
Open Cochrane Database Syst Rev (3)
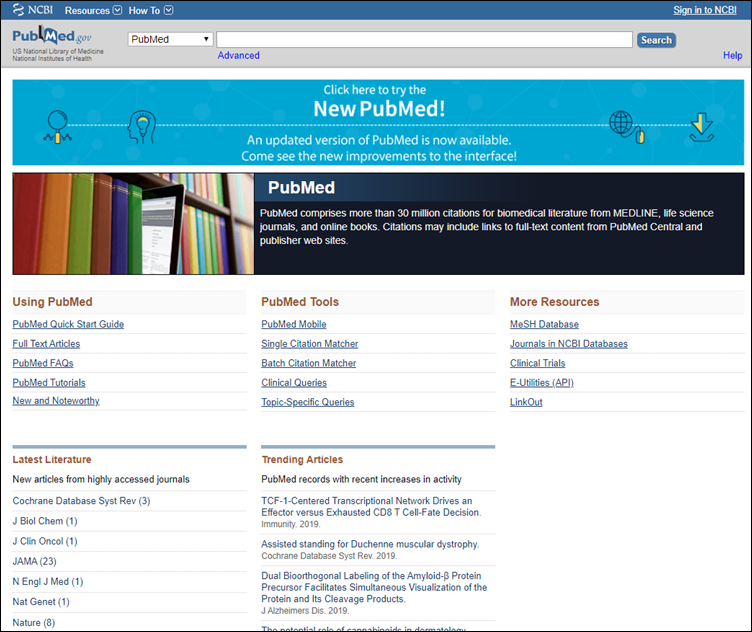[x=81, y=501]
